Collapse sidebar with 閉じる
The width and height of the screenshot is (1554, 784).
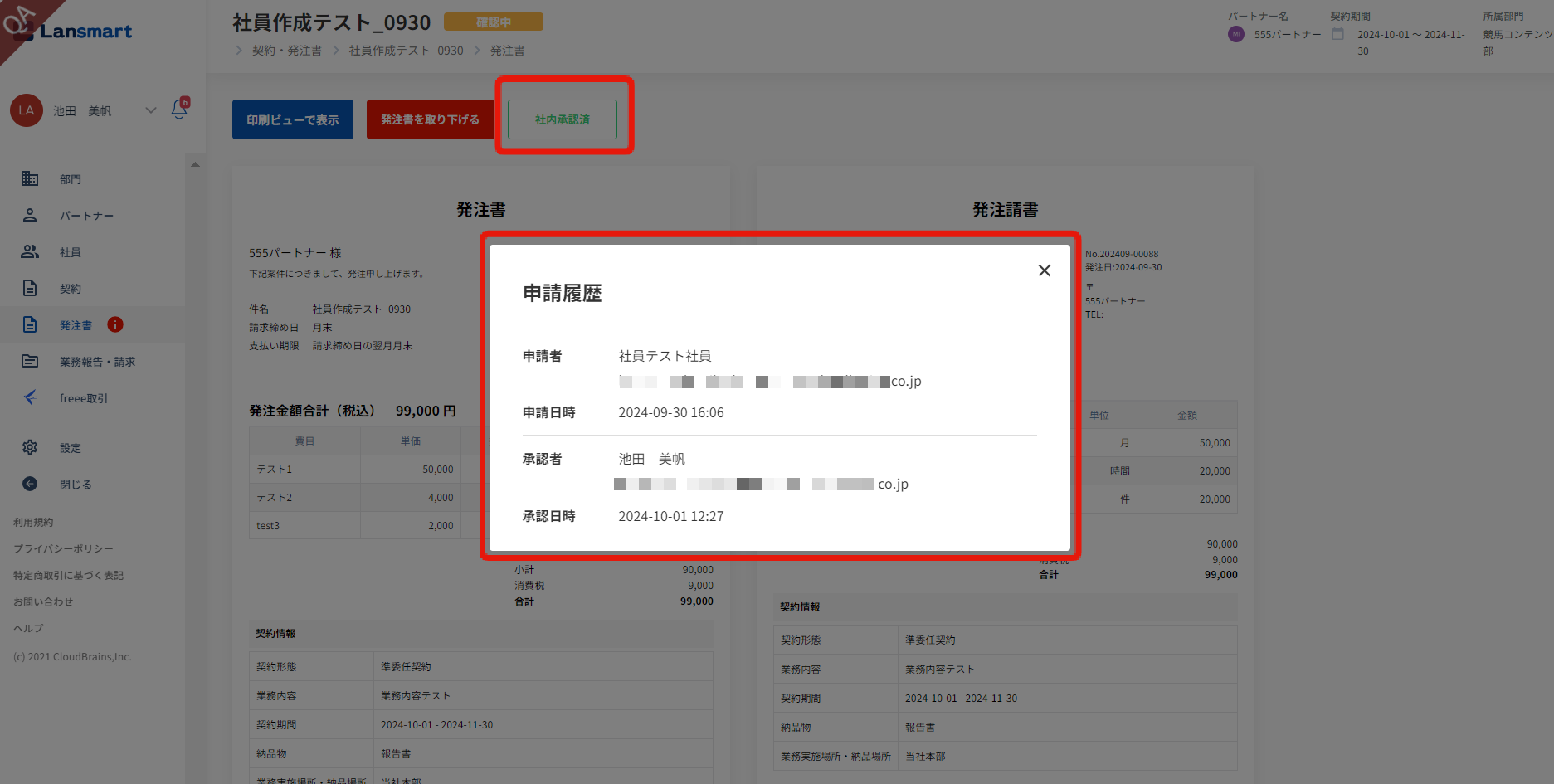(76, 485)
